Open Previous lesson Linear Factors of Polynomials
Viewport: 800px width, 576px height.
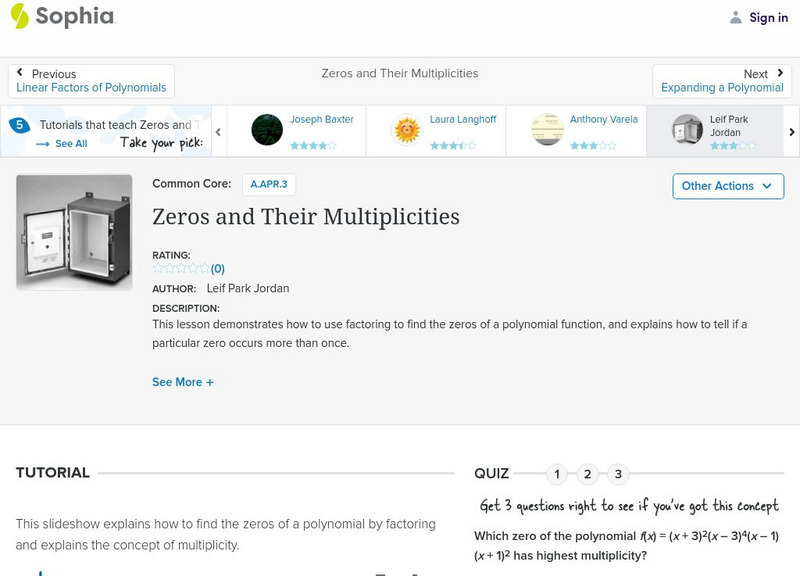(91, 81)
